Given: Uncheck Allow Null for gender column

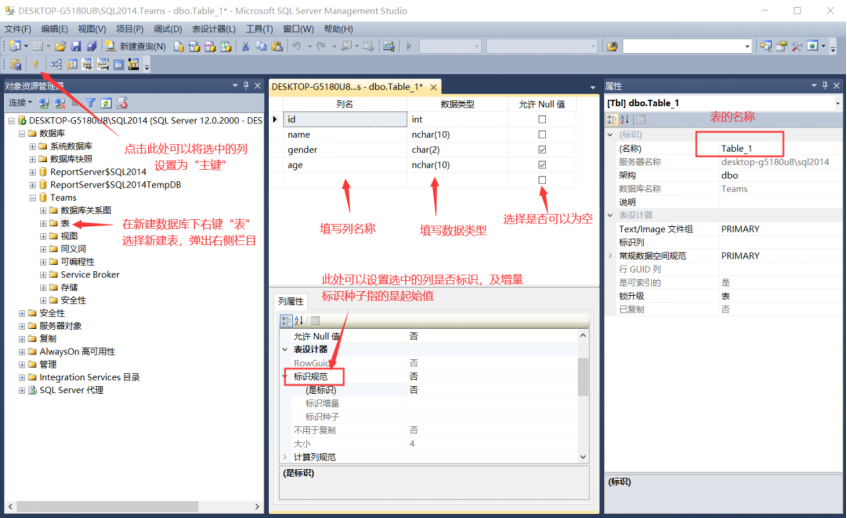Looking at the screenshot, I should pyautogui.click(x=542, y=149).
